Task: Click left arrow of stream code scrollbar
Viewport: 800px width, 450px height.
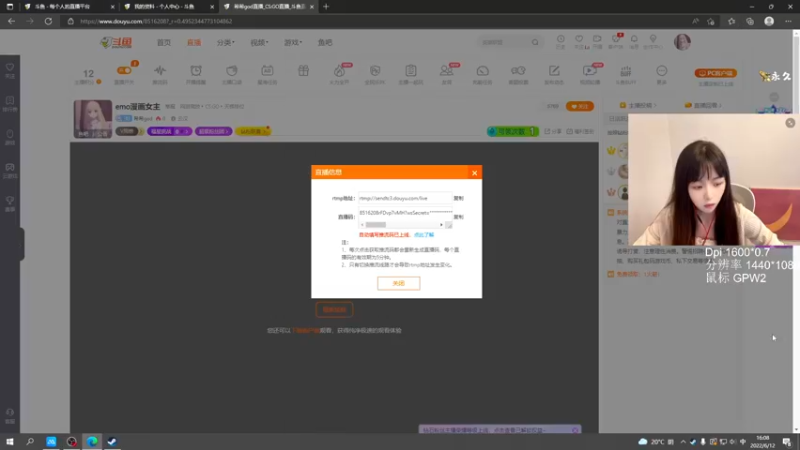Action: point(362,224)
